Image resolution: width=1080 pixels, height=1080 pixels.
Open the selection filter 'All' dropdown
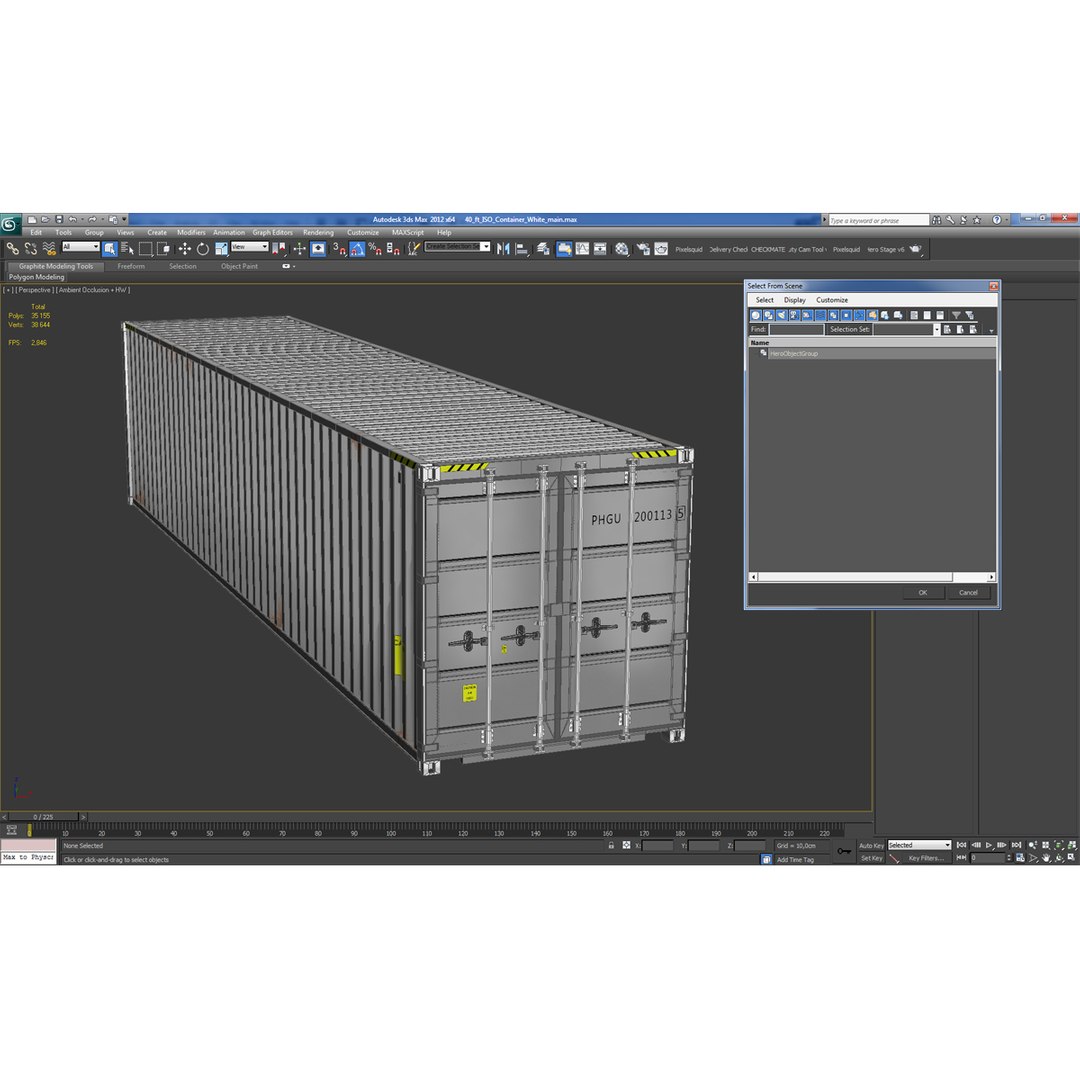tap(81, 247)
